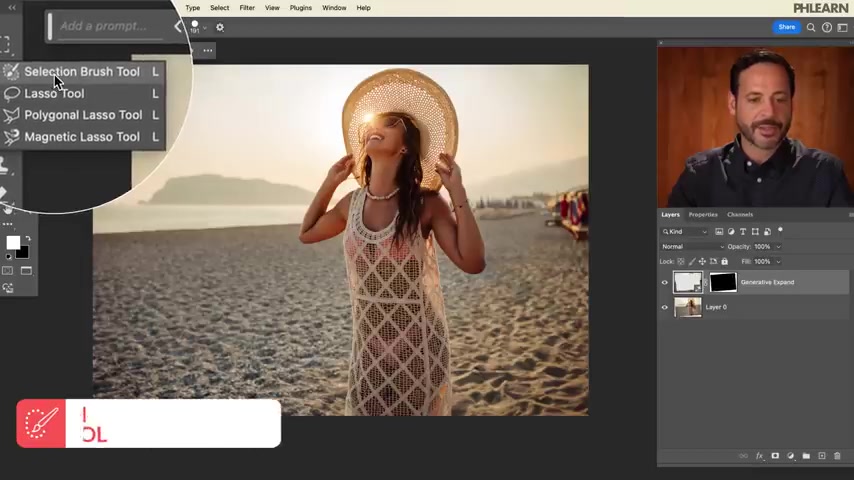The image size is (854, 480).
Task: Add a layer mask
Action: tap(775, 456)
